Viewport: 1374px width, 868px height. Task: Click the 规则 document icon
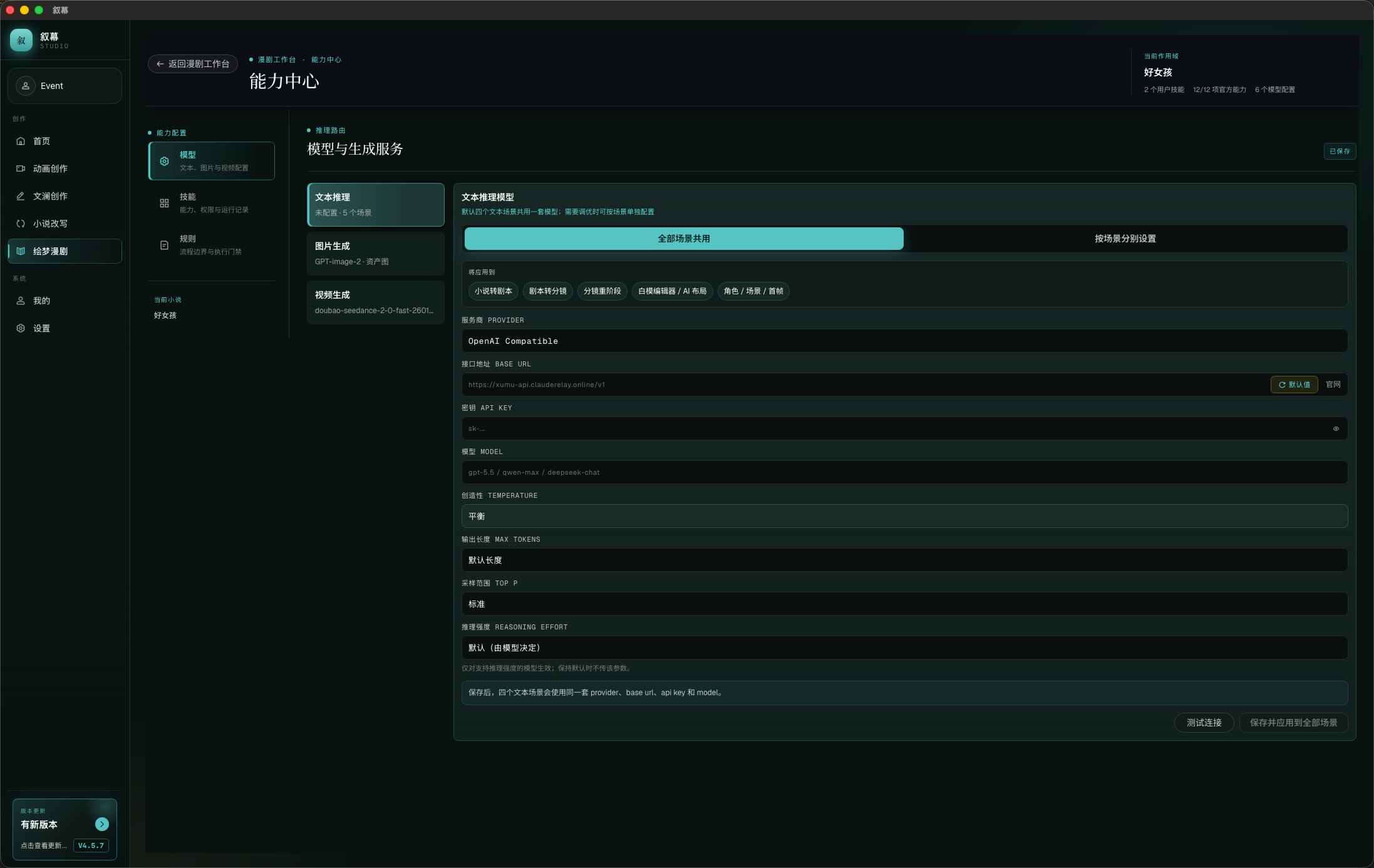tap(164, 245)
